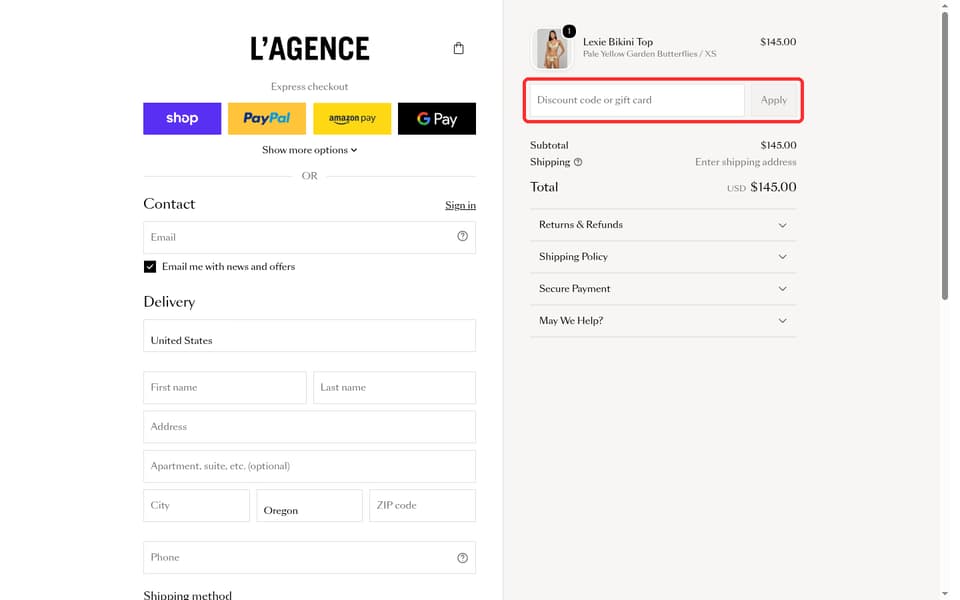
Task: Focus the City field
Action: tap(197, 506)
